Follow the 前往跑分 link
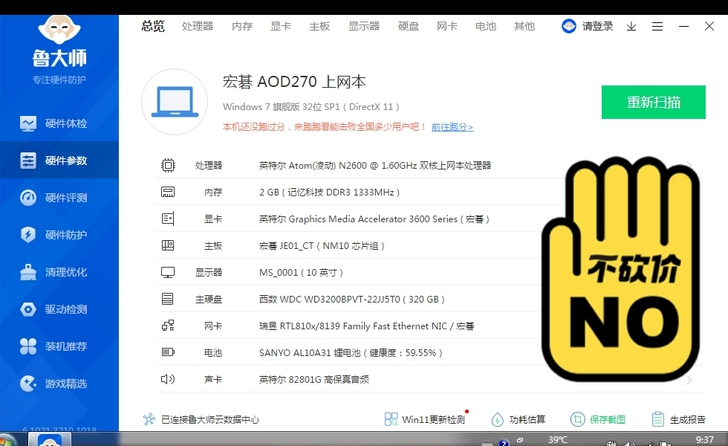This screenshot has width=728, height=446. 452,127
